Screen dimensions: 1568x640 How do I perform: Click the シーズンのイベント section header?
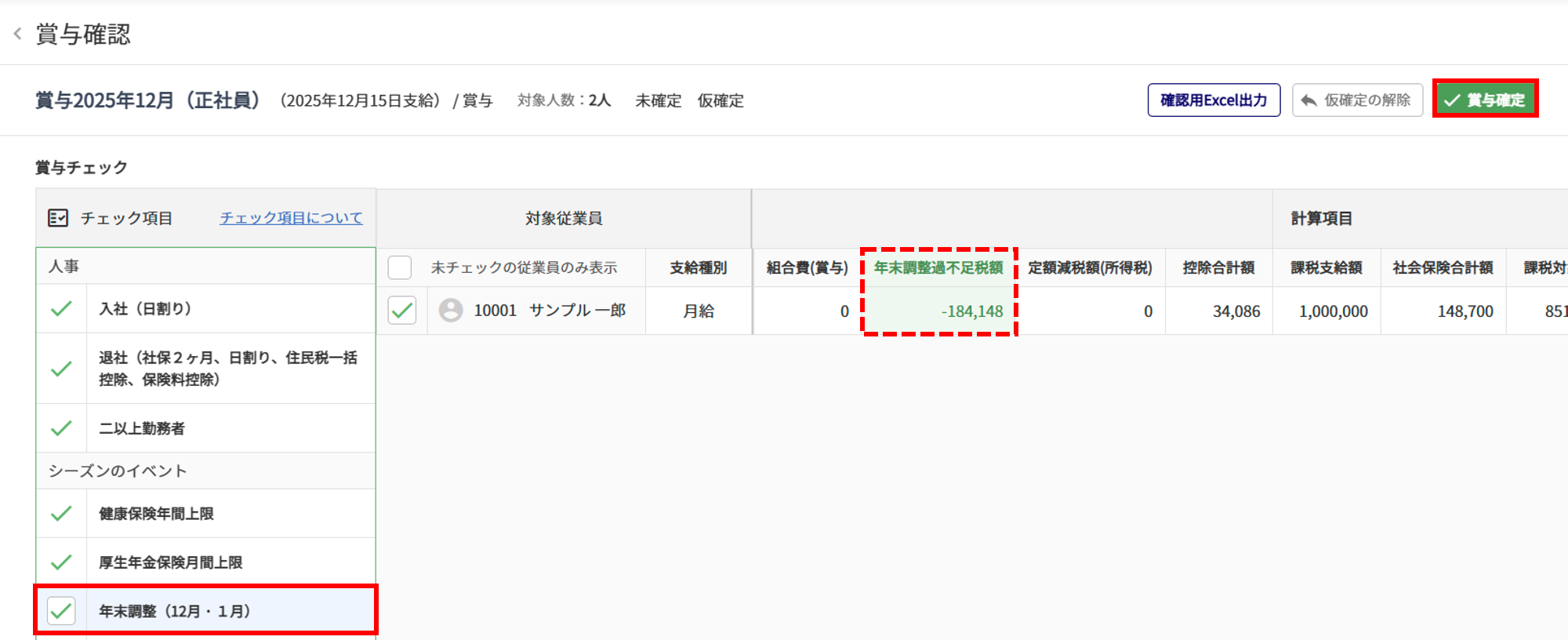tap(206, 471)
